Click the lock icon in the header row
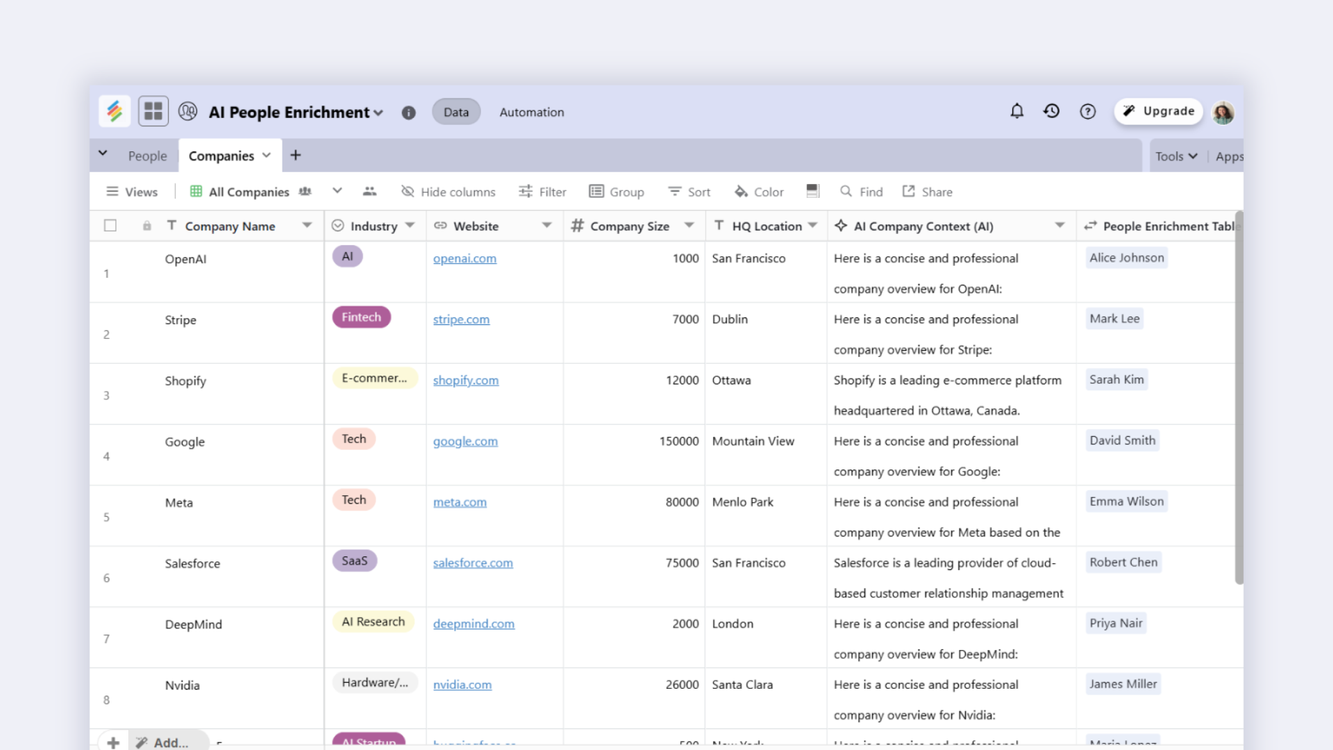The image size is (1333, 750). point(146,225)
